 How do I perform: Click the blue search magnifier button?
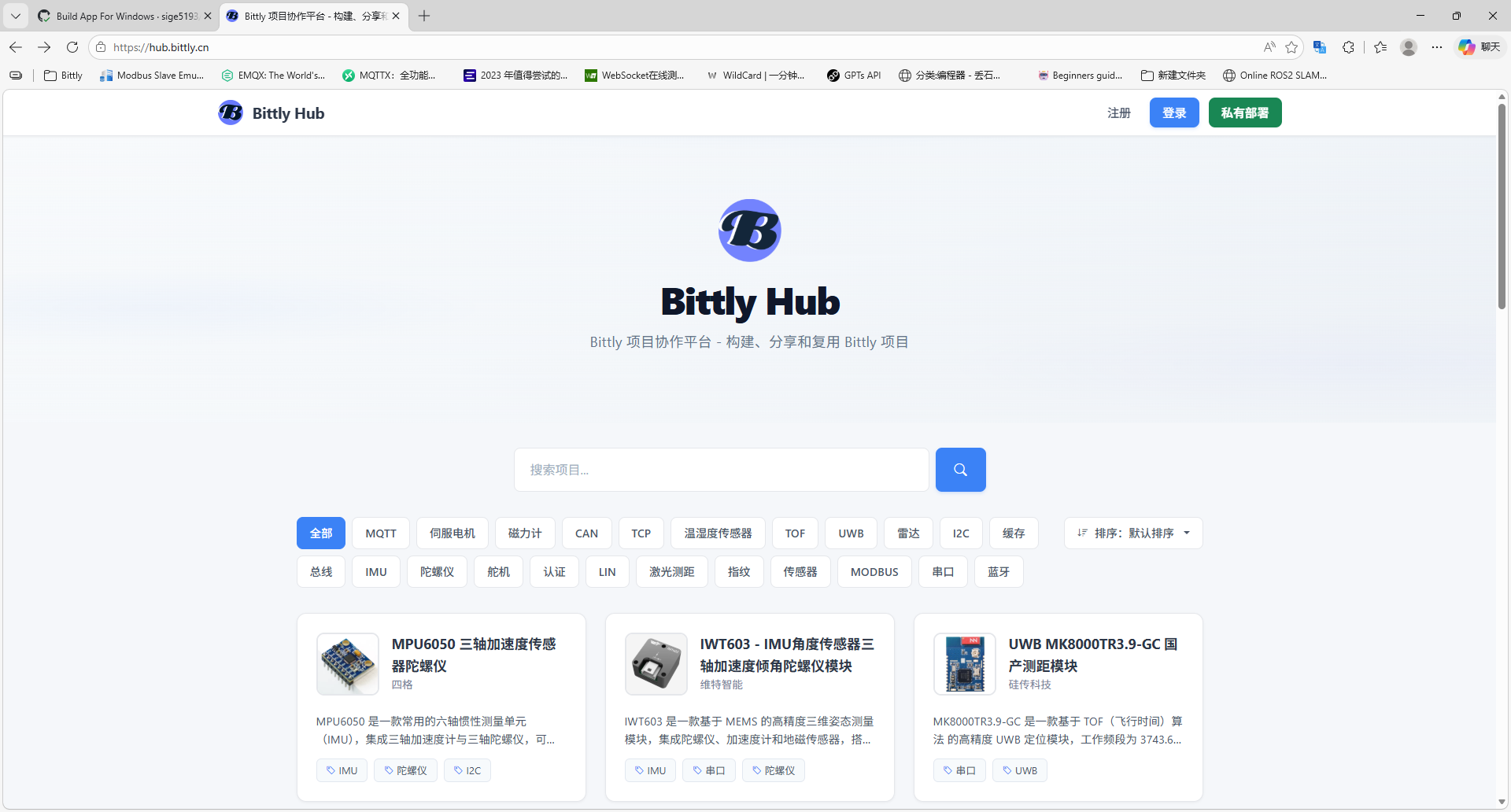[960, 470]
